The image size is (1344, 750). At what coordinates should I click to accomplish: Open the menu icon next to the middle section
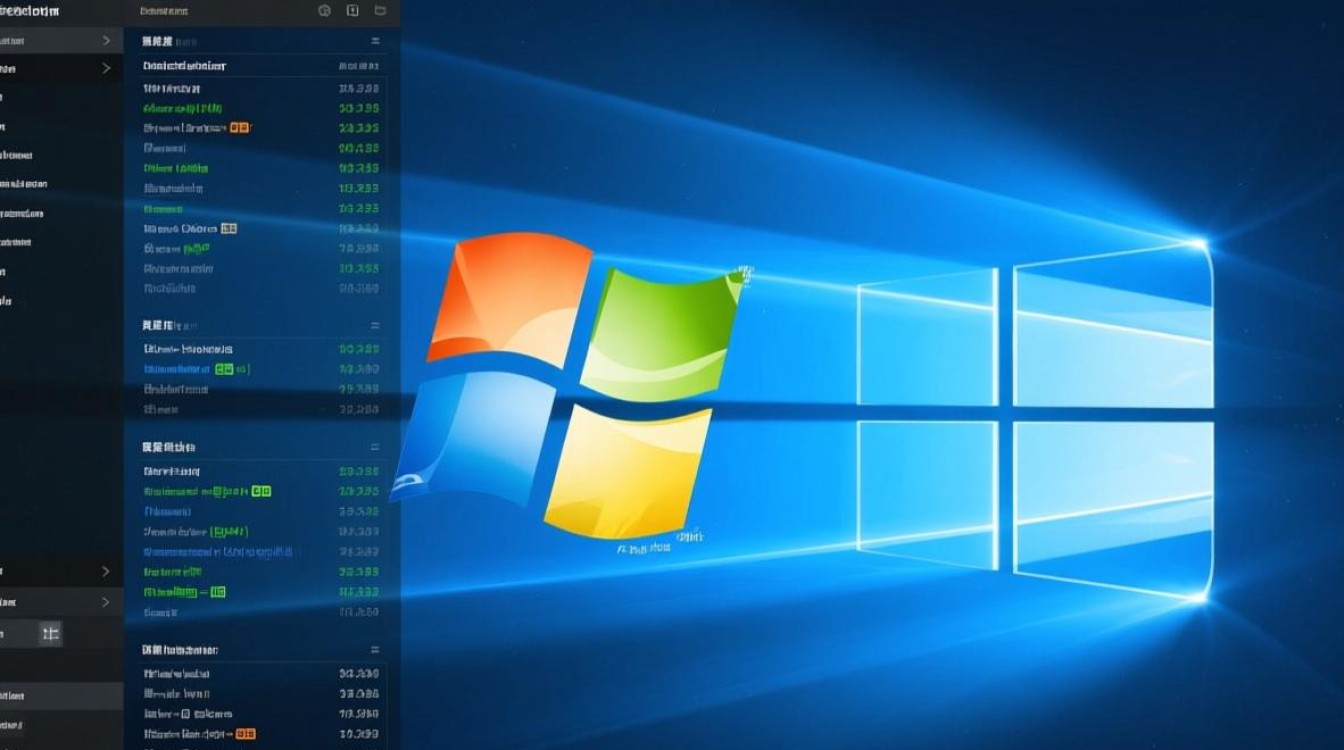pos(375,324)
